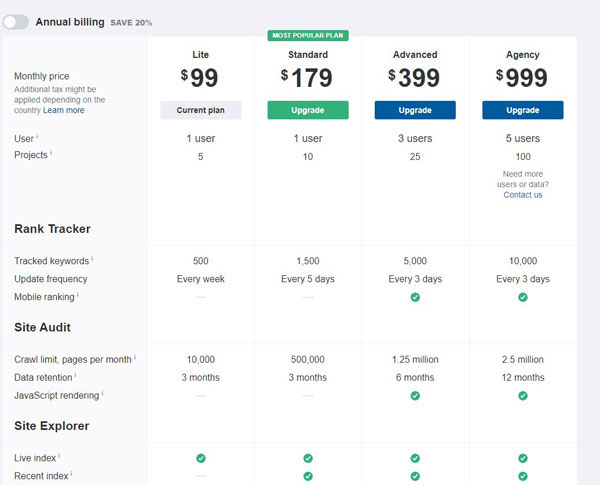Click info icon next to Mobile ranking
The image size is (600, 485).
point(78,294)
